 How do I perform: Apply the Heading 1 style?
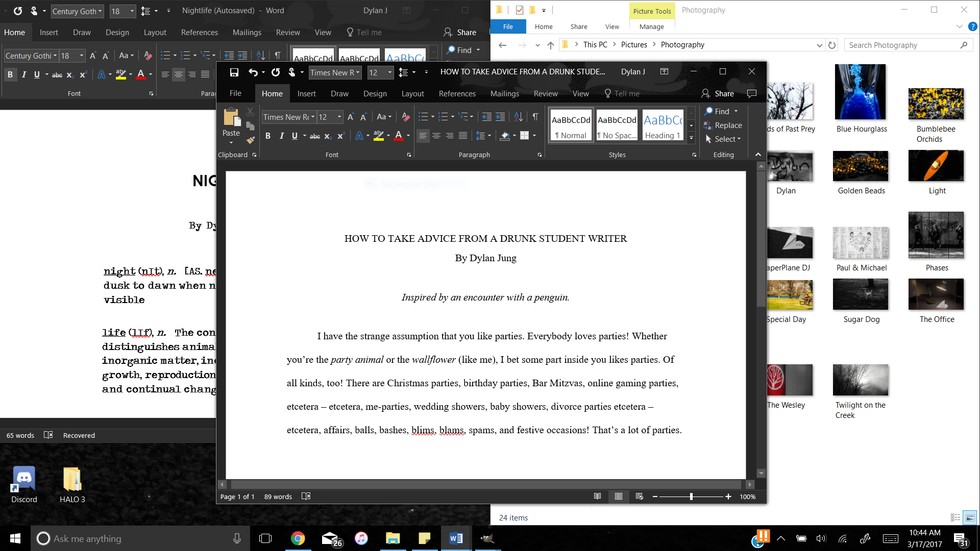pos(662,125)
